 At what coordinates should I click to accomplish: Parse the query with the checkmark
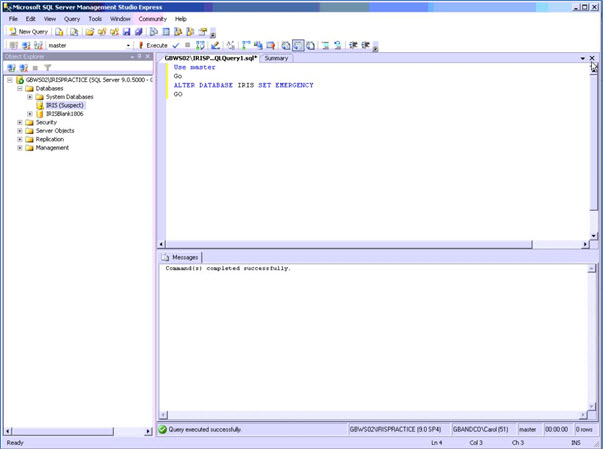[176, 45]
